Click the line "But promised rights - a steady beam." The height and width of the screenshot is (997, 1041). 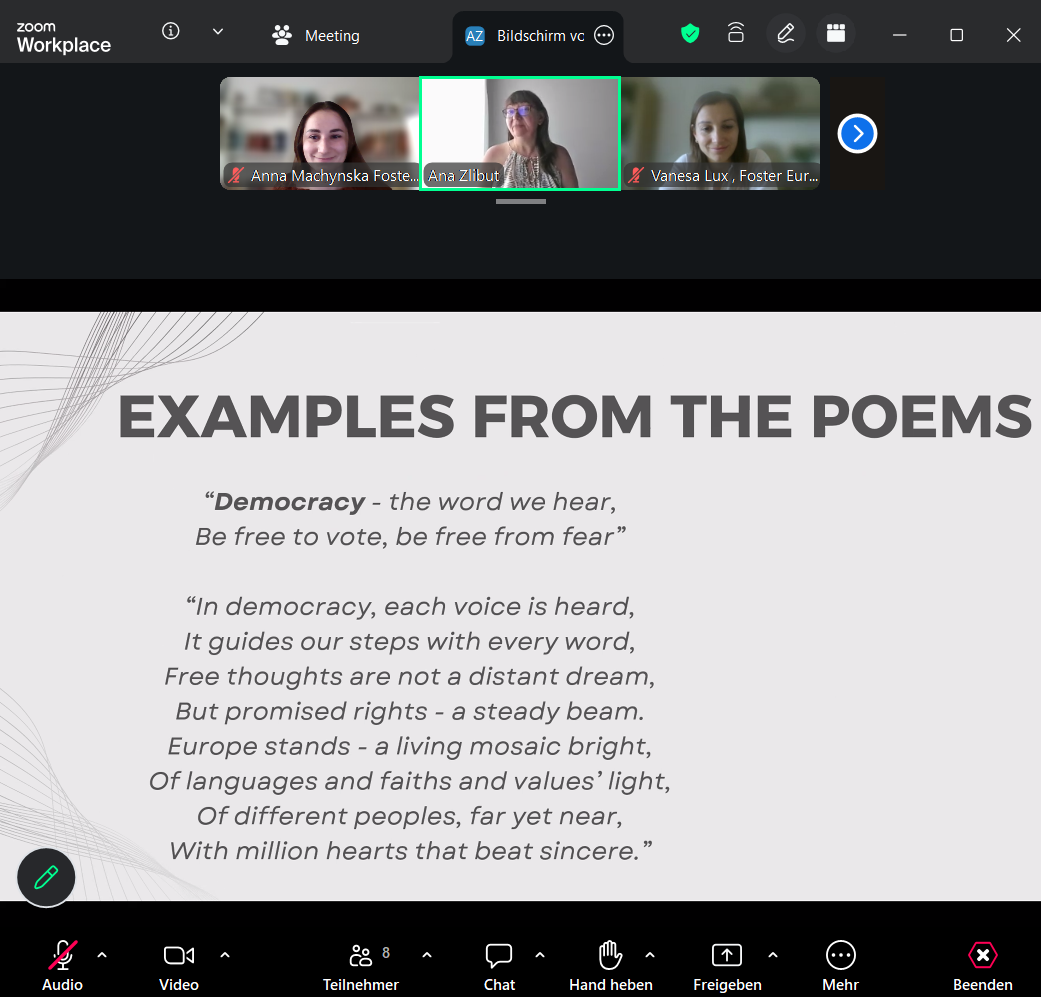(410, 711)
